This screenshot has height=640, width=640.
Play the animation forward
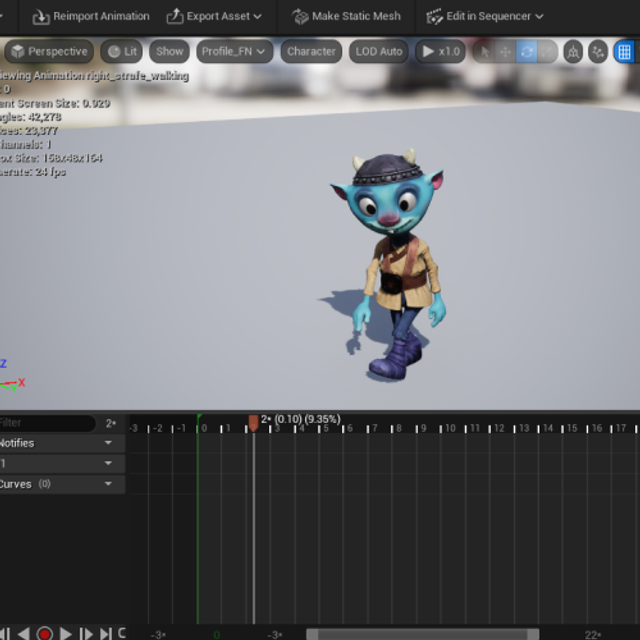(x=65, y=633)
